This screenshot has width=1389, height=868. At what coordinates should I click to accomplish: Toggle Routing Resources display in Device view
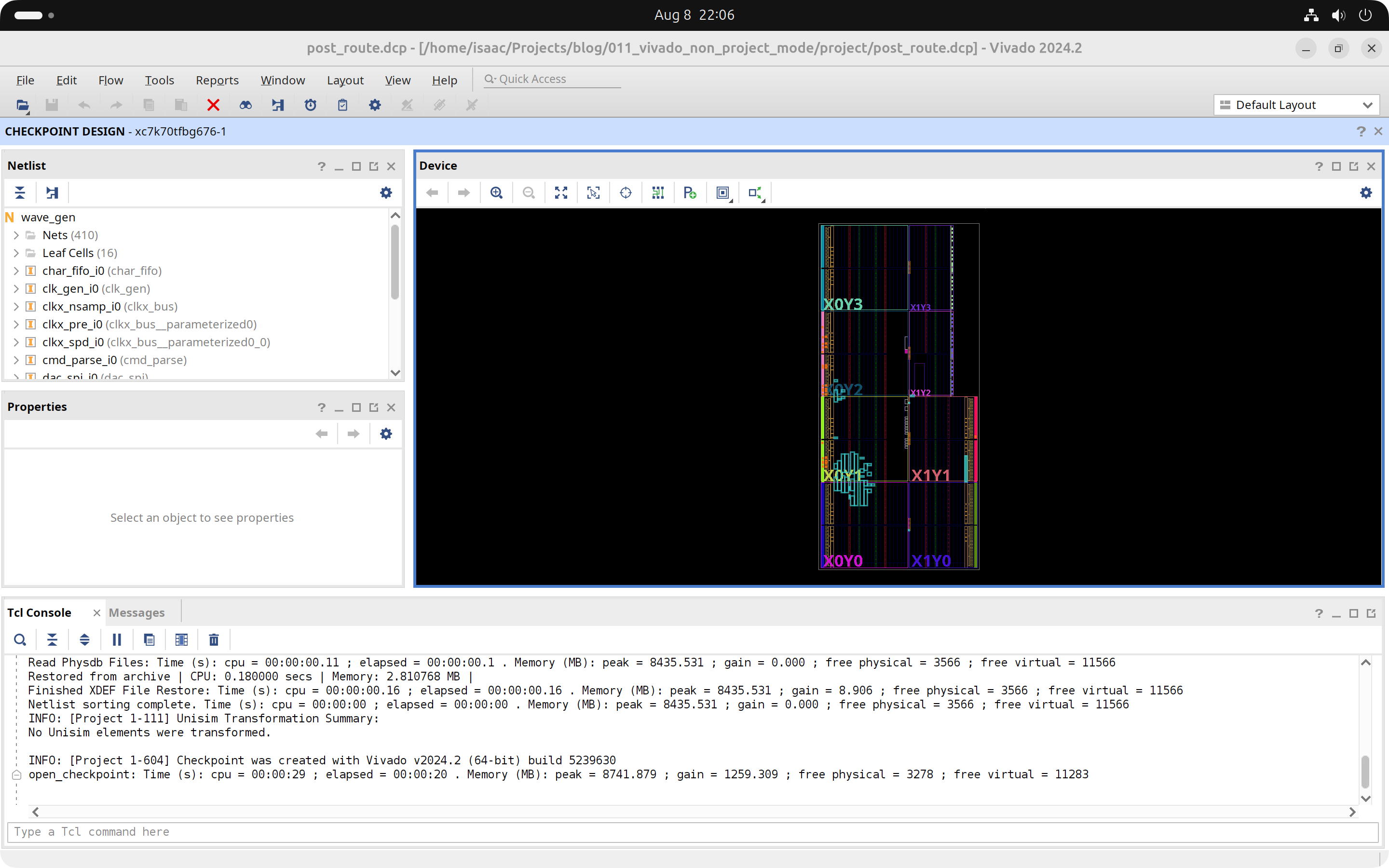pyautogui.click(x=658, y=193)
